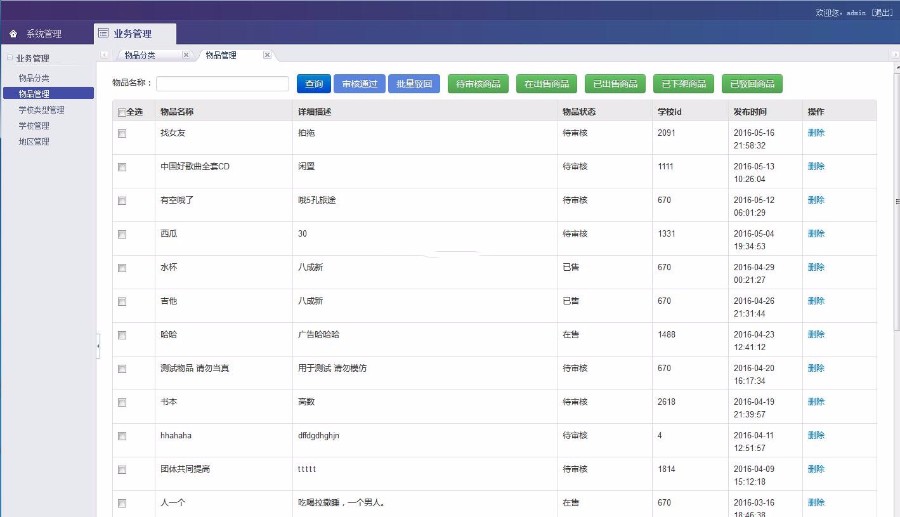
Task: Select 物品管理 in the sidebar
Action: [x=48, y=93]
